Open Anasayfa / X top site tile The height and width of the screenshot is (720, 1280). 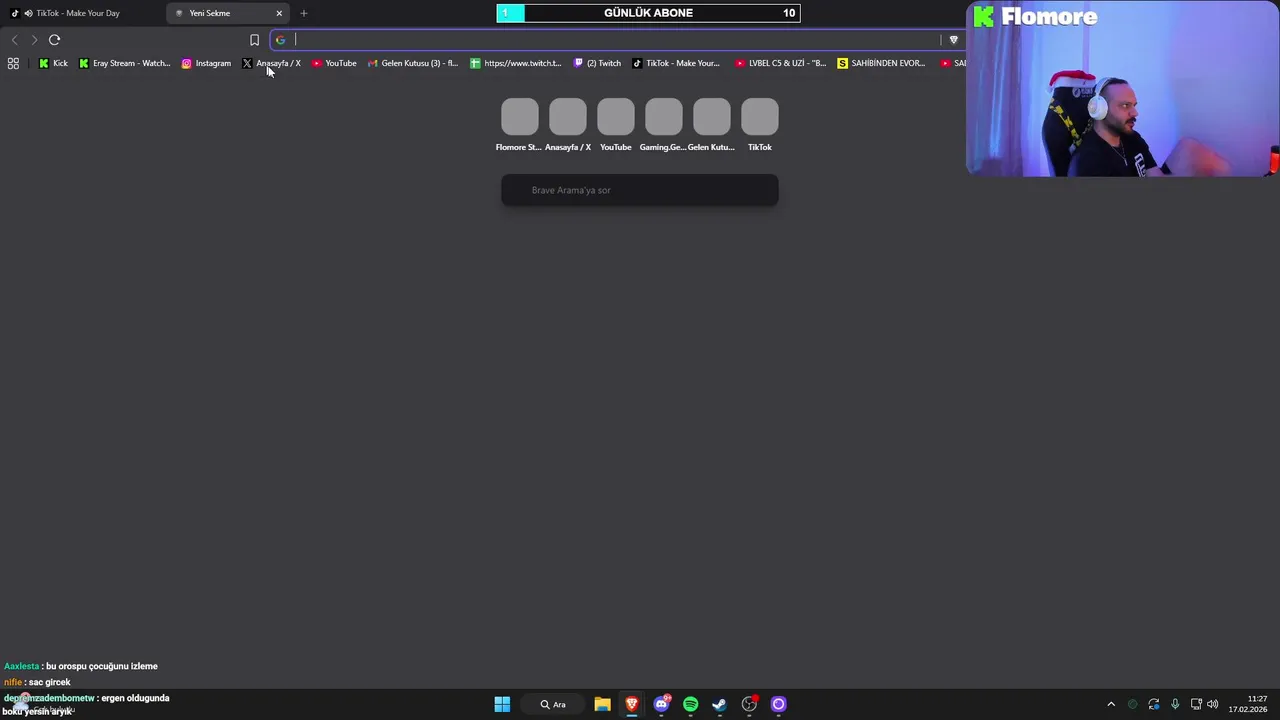pos(568,125)
